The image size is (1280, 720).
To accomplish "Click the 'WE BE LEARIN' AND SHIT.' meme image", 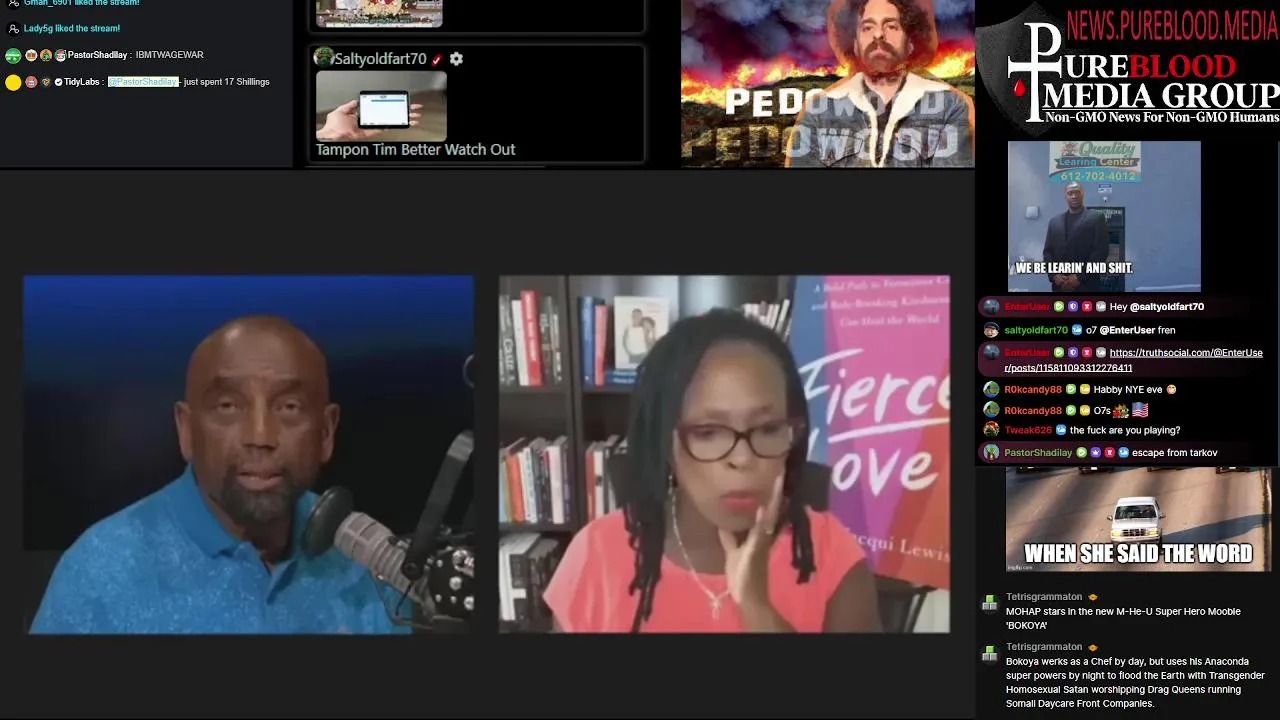I will 1104,216.
